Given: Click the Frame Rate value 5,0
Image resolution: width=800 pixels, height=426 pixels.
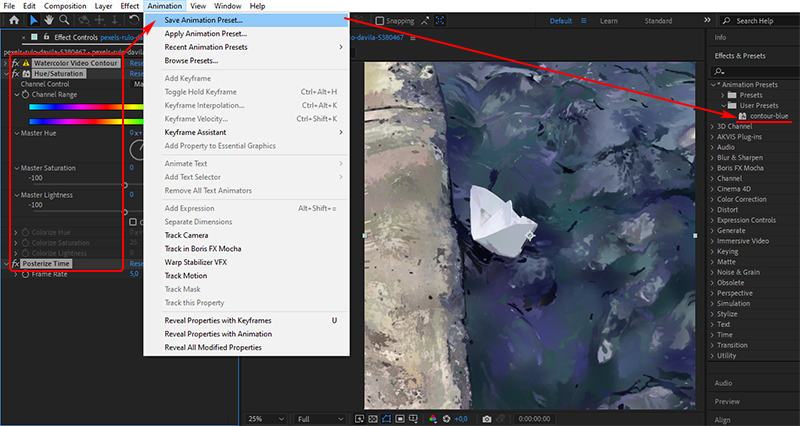Looking at the screenshot, I should click(134, 274).
